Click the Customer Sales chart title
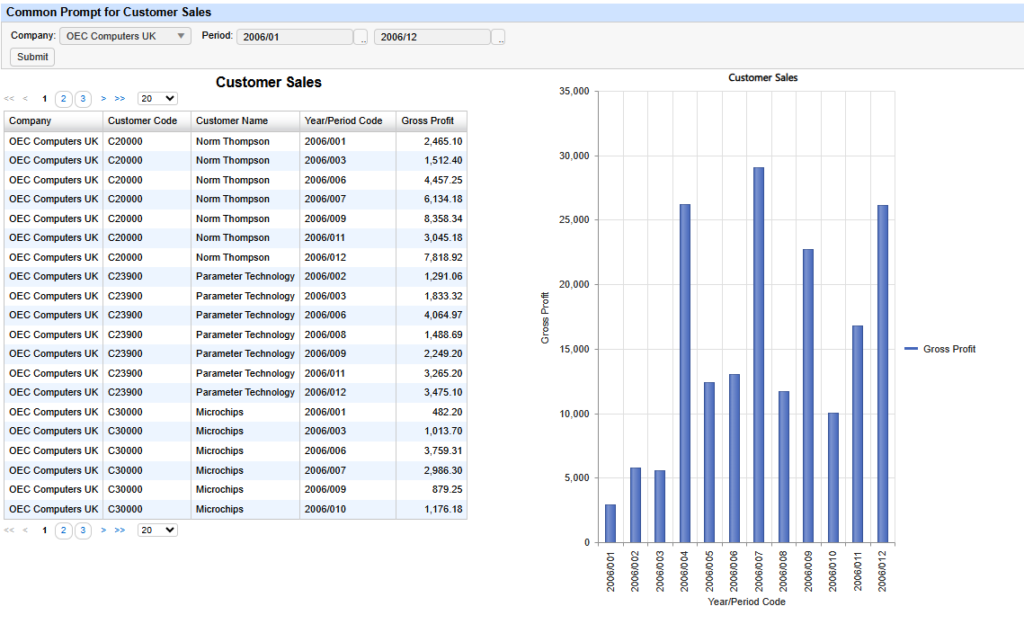 coord(763,78)
